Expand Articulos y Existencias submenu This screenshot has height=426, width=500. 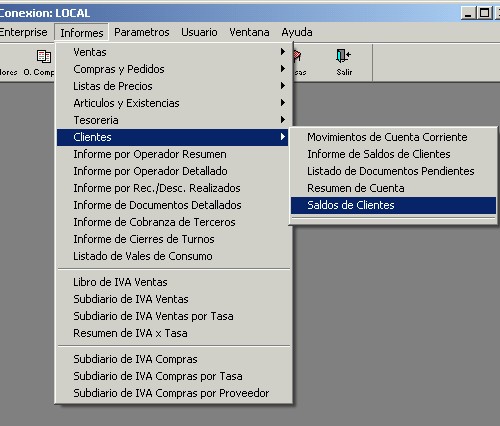[x=173, y=103]
